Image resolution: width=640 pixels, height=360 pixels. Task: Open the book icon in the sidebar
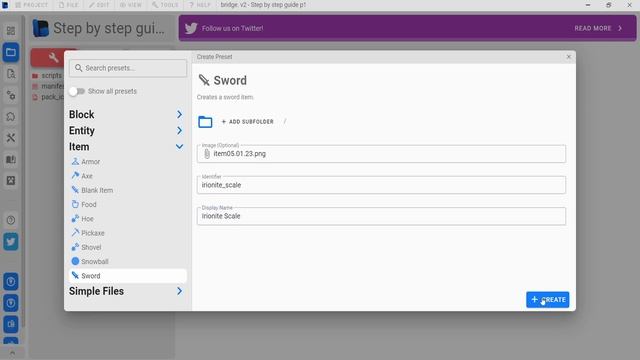(x=11, y=159)
